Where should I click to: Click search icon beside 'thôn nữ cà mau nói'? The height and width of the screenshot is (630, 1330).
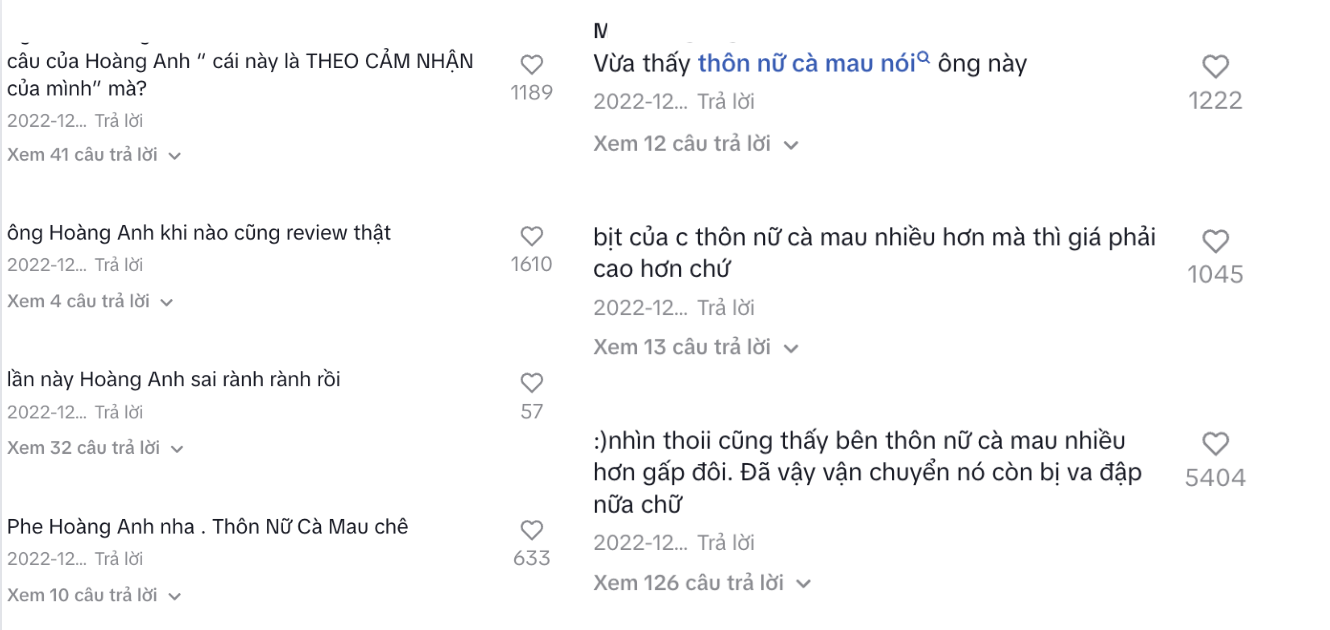tap(924, 59)
